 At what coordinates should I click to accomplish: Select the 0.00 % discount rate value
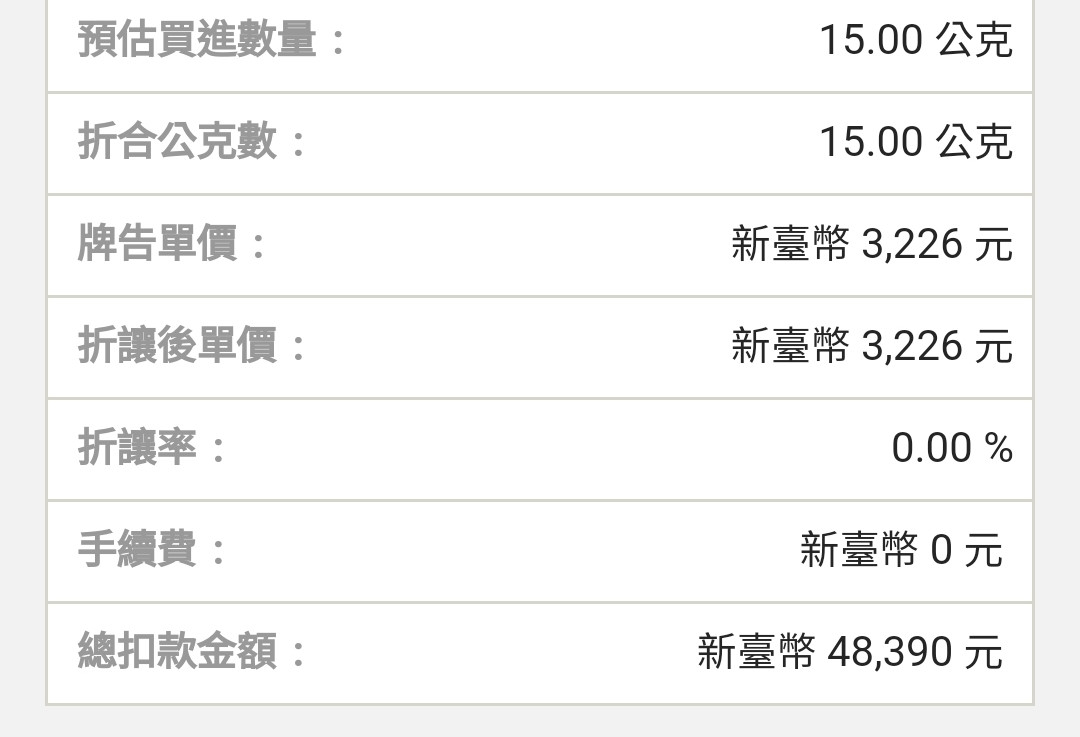951,448
